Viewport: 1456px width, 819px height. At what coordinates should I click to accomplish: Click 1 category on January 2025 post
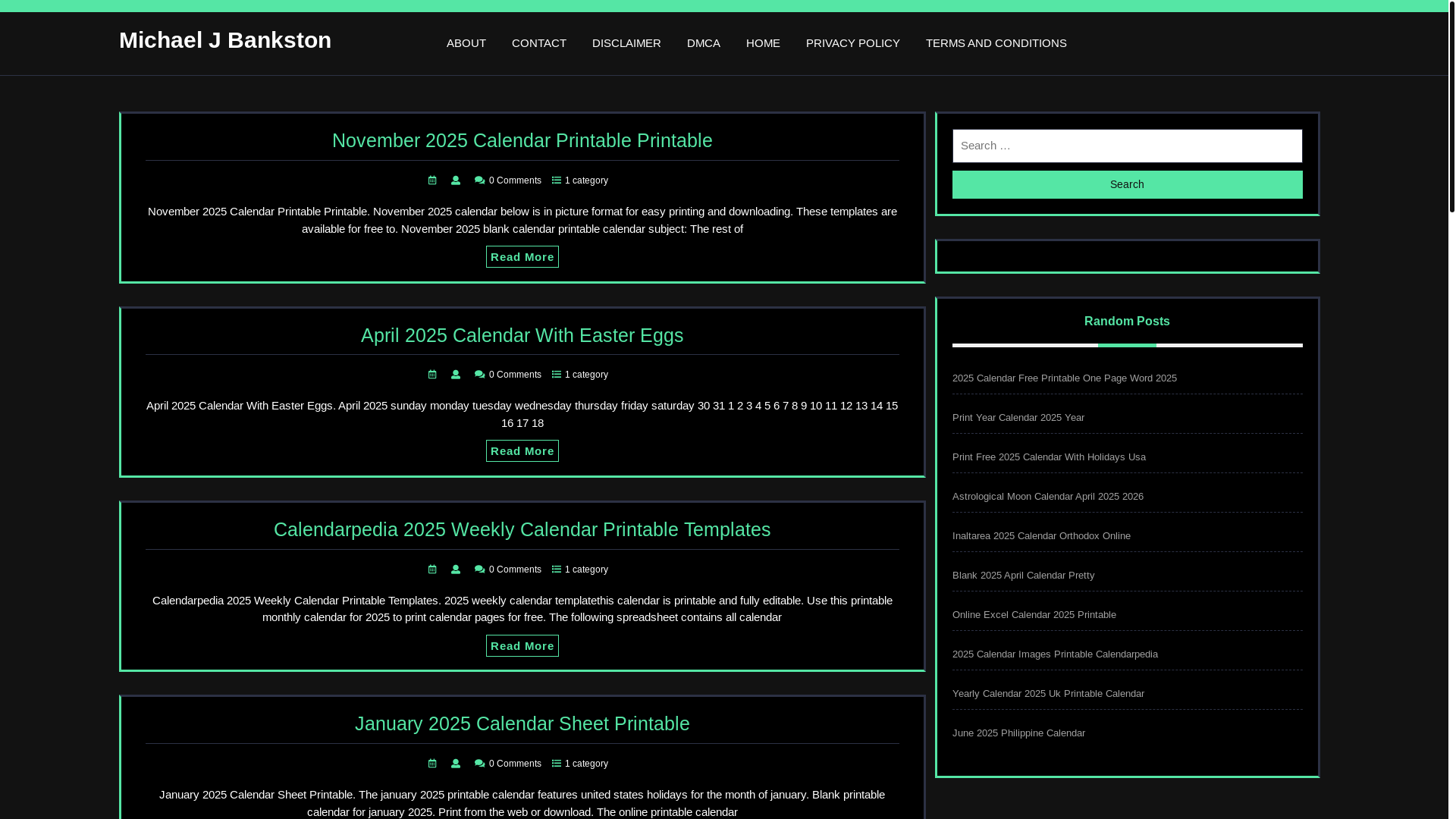point(586,764)
